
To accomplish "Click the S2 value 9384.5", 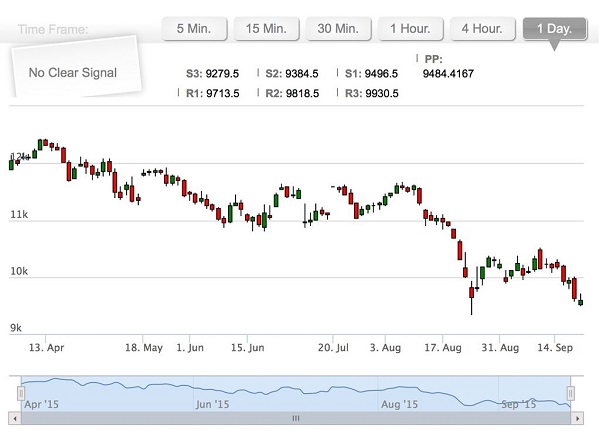I will point(302,73).
